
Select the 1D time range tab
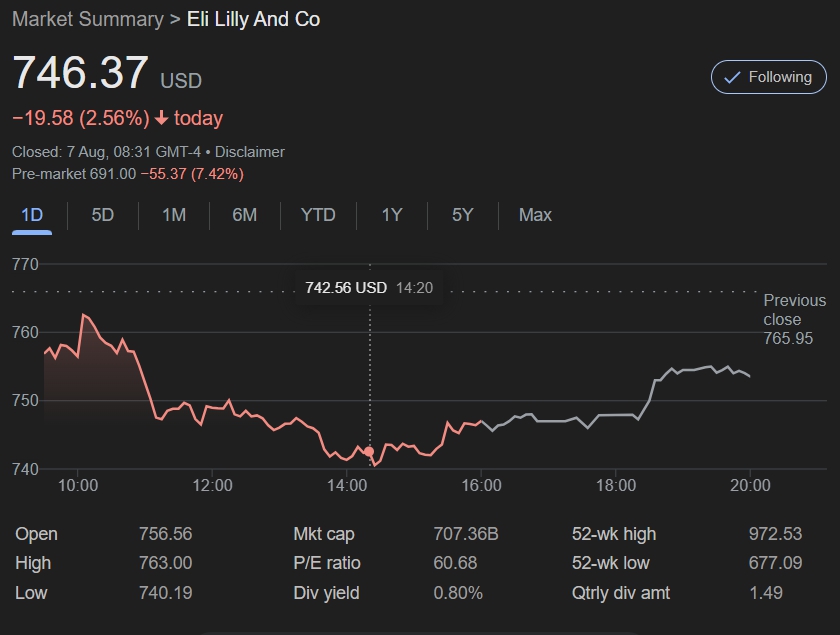pyautogui.click(x=32, y=215)
